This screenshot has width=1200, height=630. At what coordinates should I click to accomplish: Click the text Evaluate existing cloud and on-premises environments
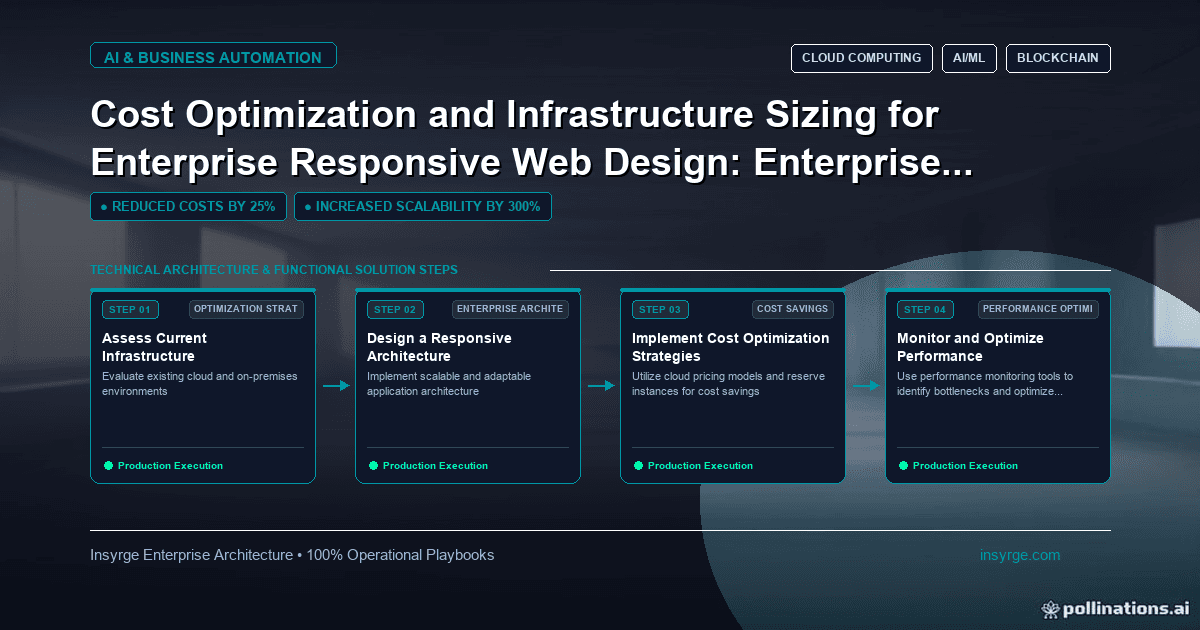200,384
